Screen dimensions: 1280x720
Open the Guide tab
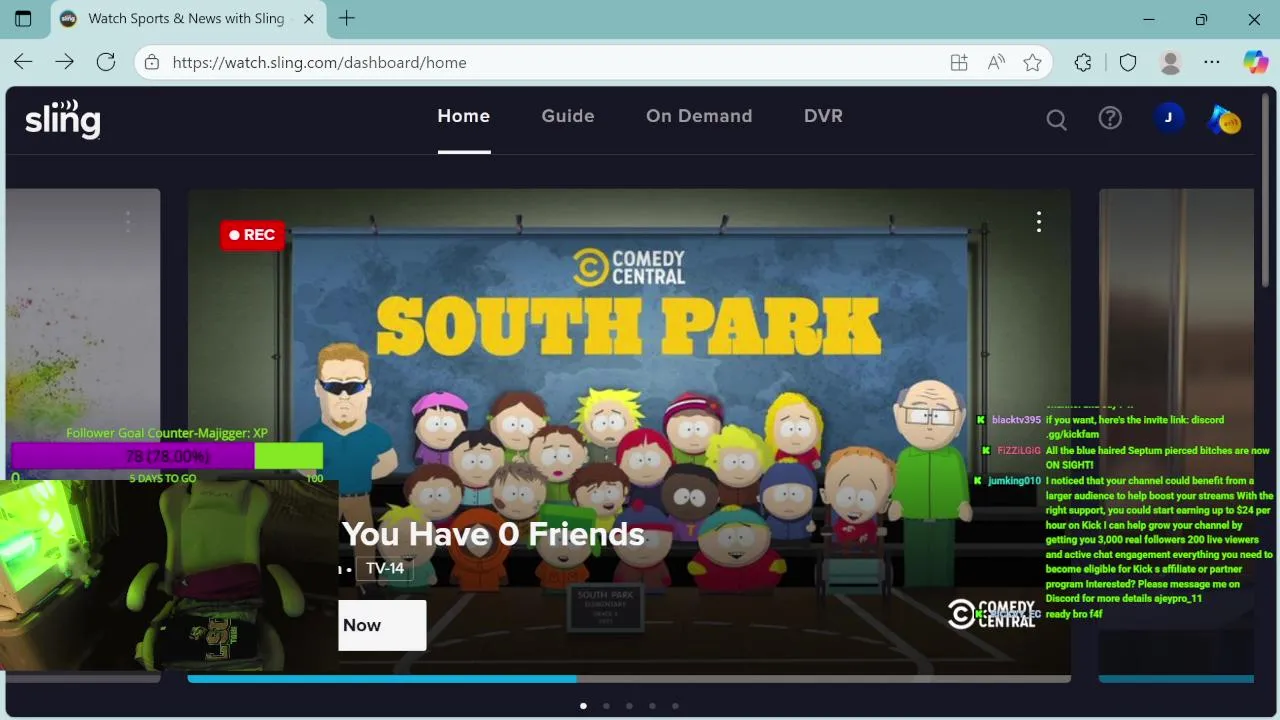click(x=568, y=116)
